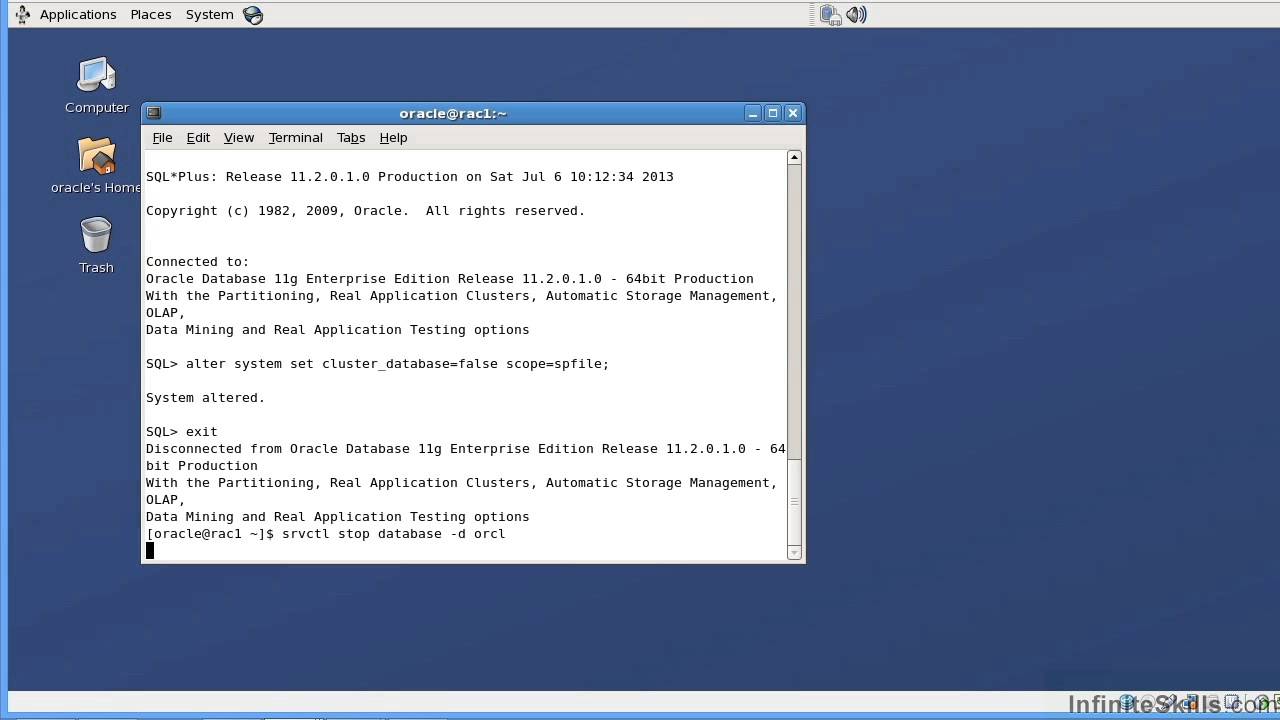Click the 'Disconnected from Oracle Database' line
This screenshot has width=1280, height=720.
click(466, 449)
